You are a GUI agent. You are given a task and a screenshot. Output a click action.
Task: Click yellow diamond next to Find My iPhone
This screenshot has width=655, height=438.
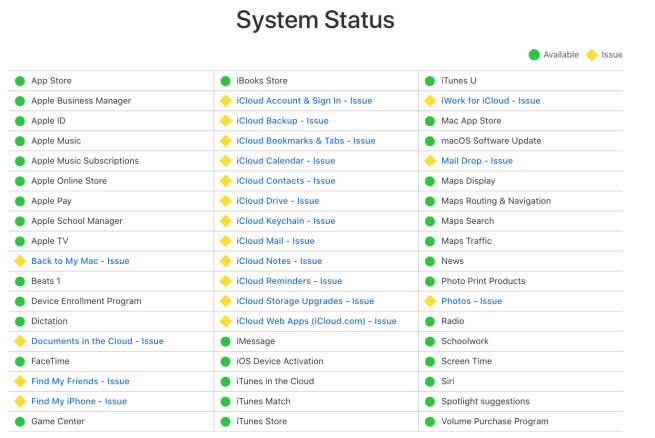point(20,401)
